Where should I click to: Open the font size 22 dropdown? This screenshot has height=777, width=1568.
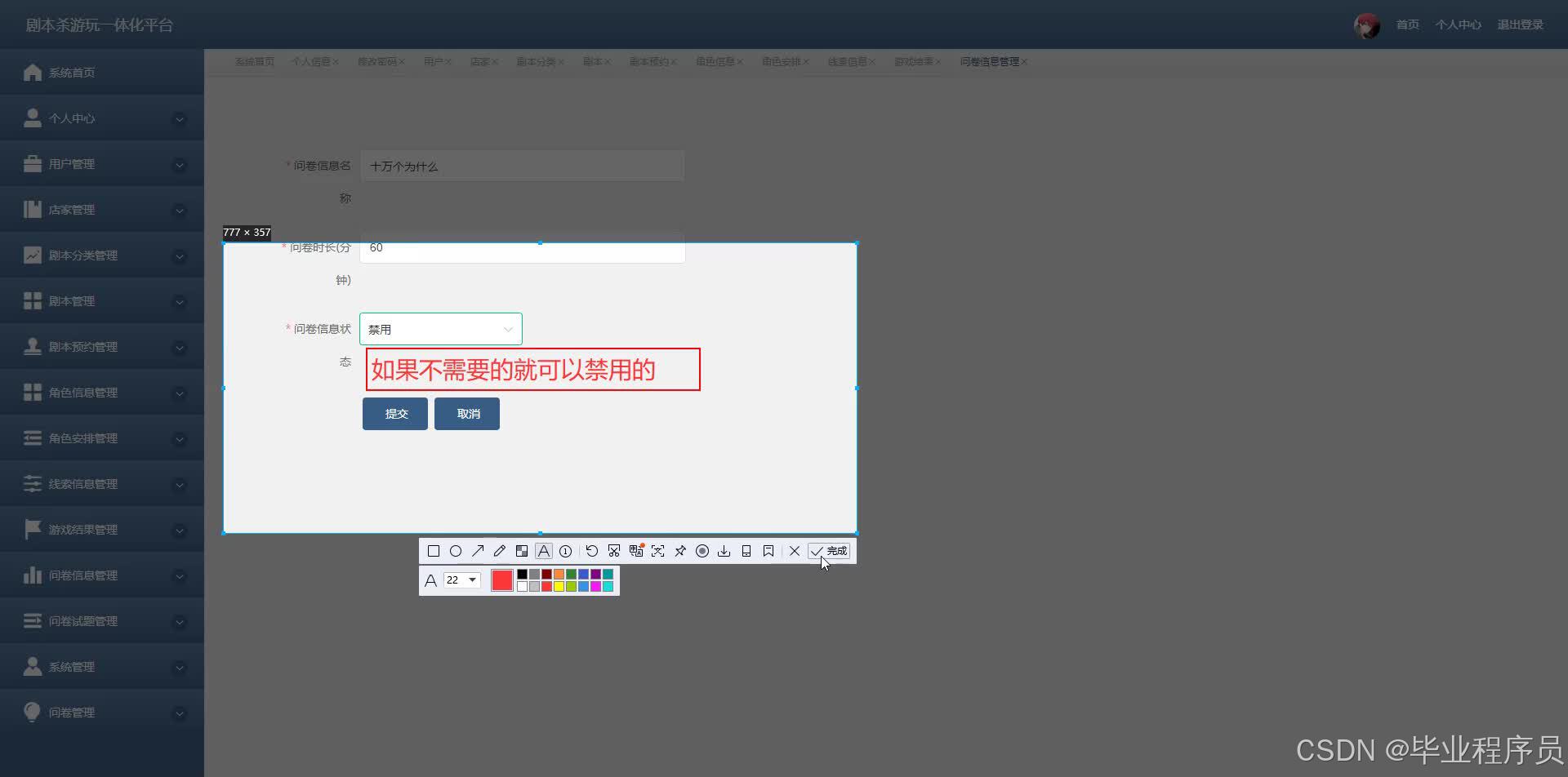(462, 579)
